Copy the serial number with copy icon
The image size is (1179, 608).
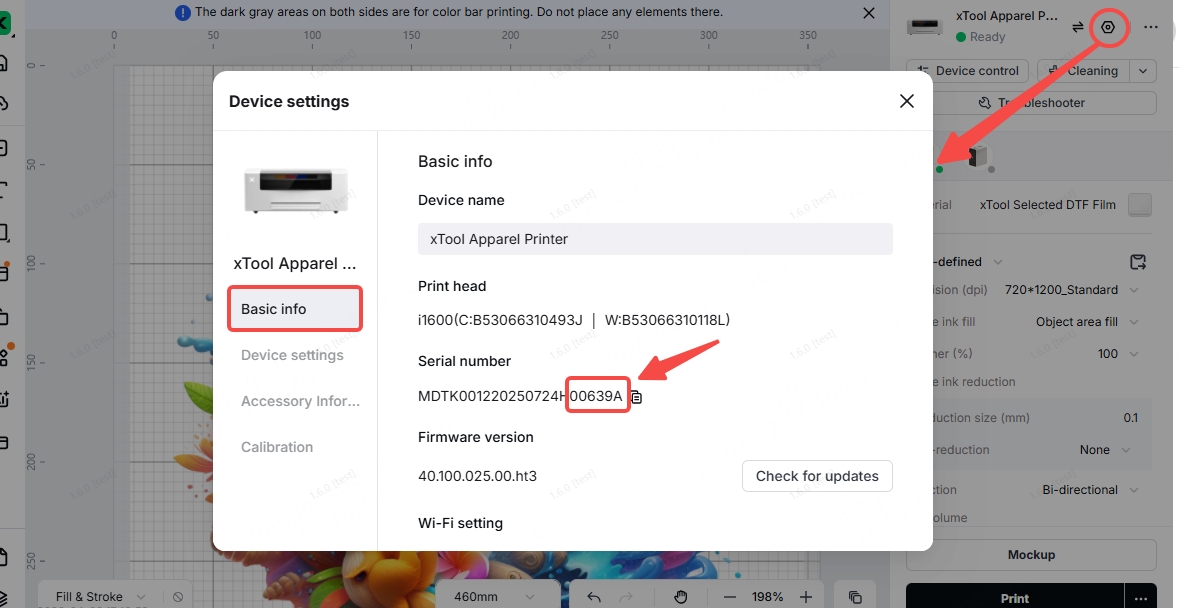coord(636,397)
